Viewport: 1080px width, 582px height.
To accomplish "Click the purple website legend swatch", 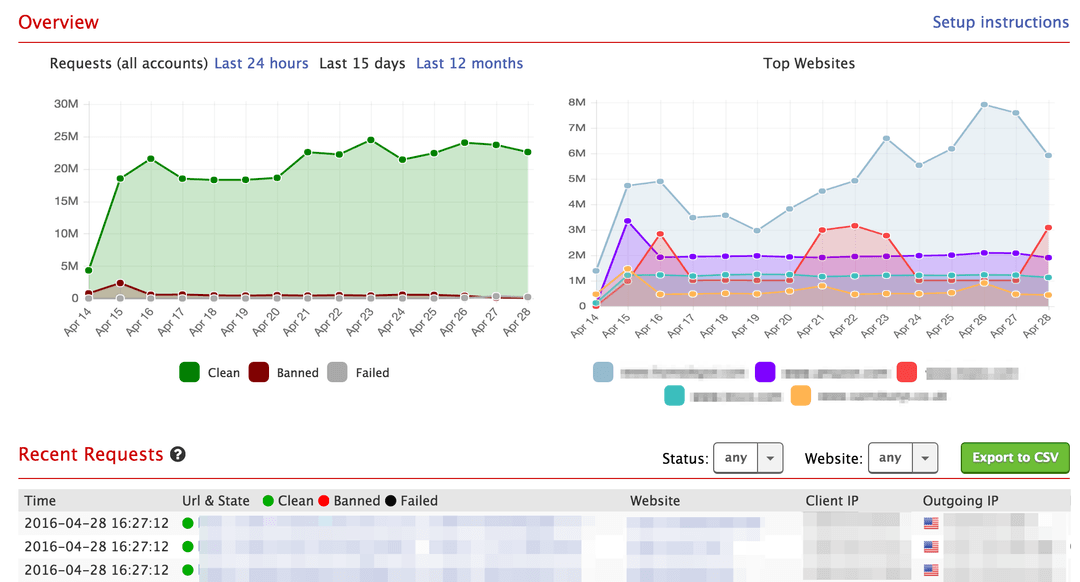I will (765, 372).
